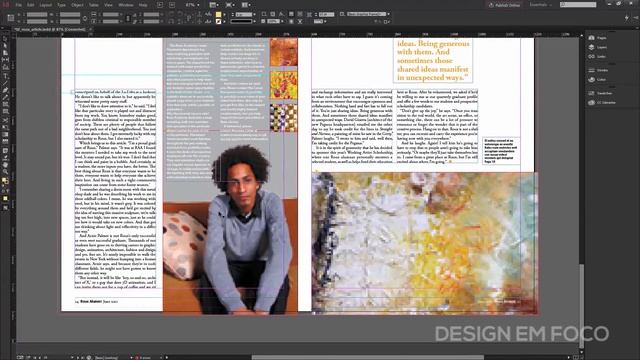Open the Window menu

(x=126, y=5)
